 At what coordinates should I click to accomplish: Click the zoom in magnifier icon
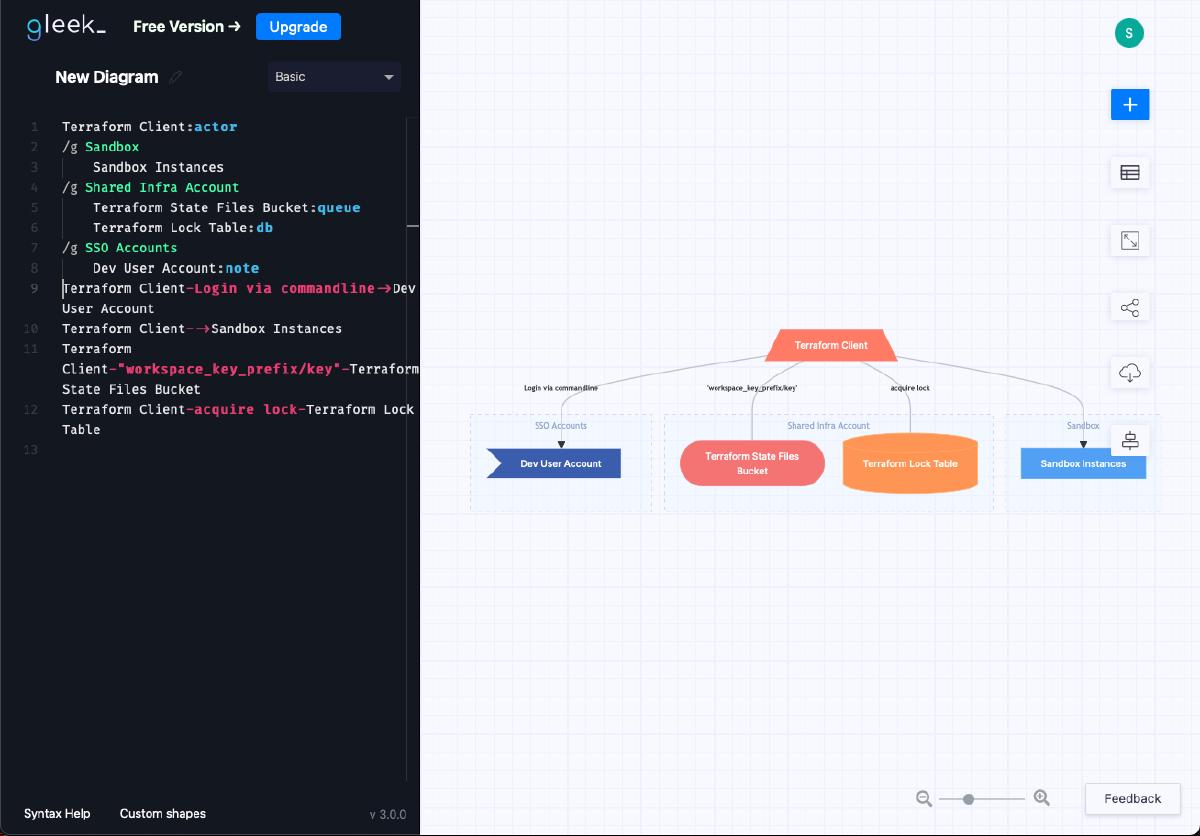[x=1041, y=798]
